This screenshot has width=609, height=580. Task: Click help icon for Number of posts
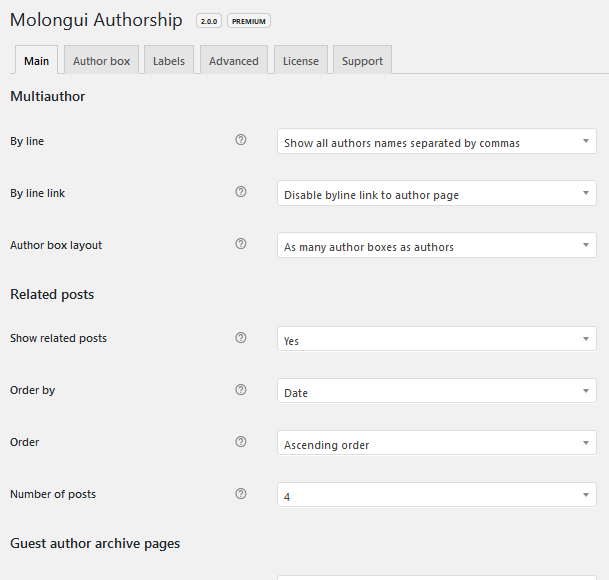click(240, 494)
